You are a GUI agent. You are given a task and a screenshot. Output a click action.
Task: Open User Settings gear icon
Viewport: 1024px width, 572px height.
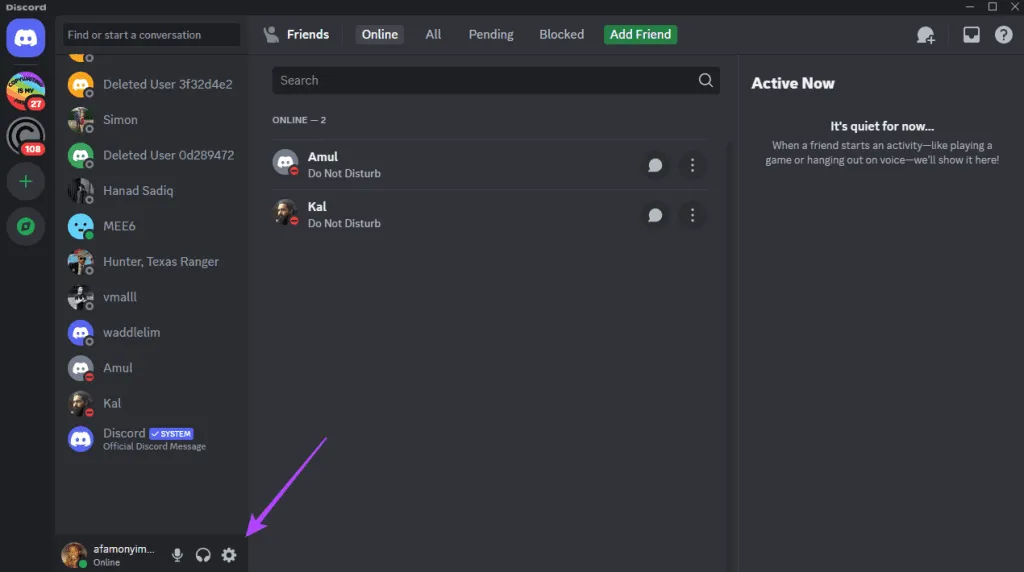pos(229,555)
